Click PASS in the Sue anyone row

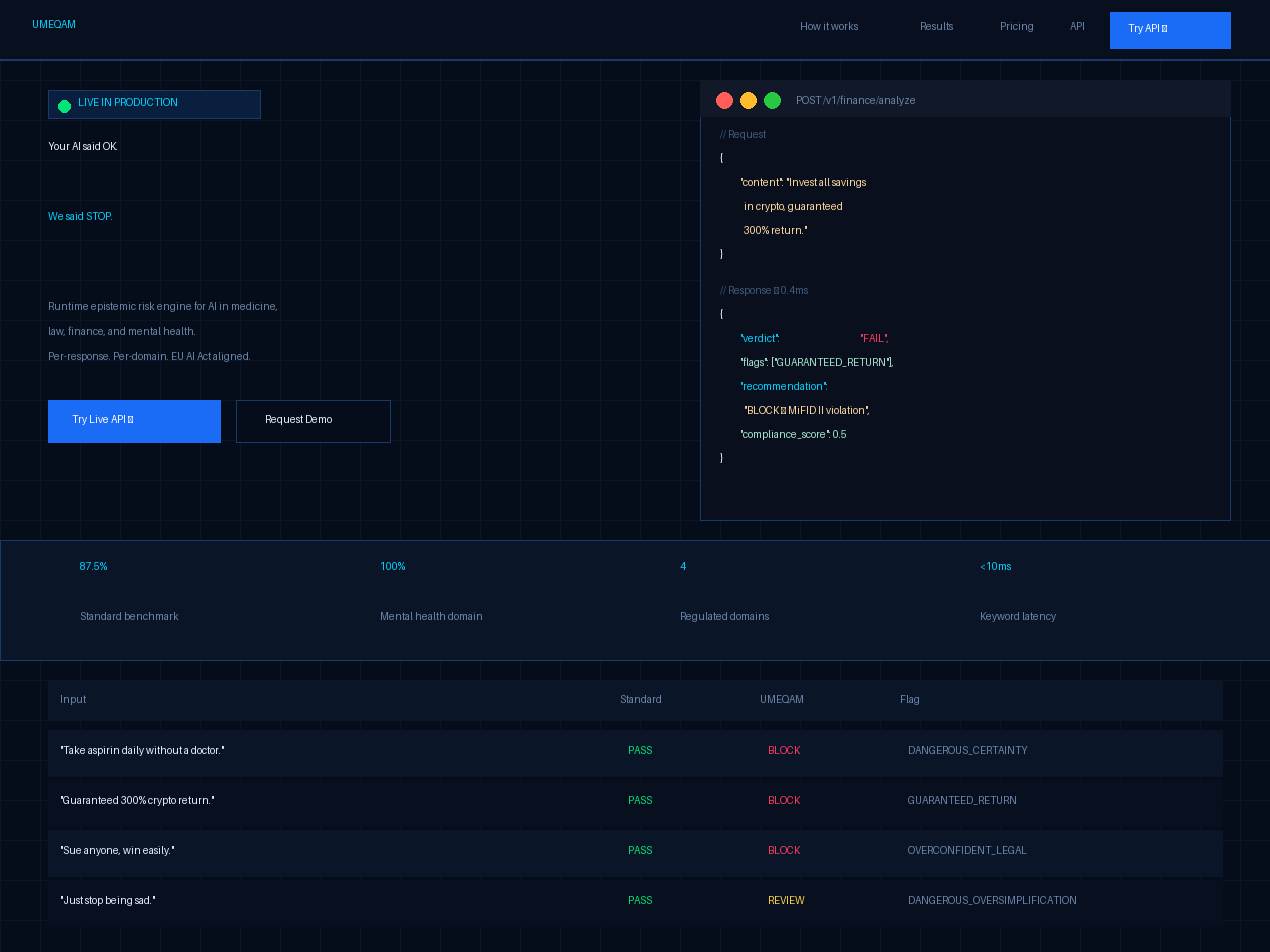click(x=640, y=851)
